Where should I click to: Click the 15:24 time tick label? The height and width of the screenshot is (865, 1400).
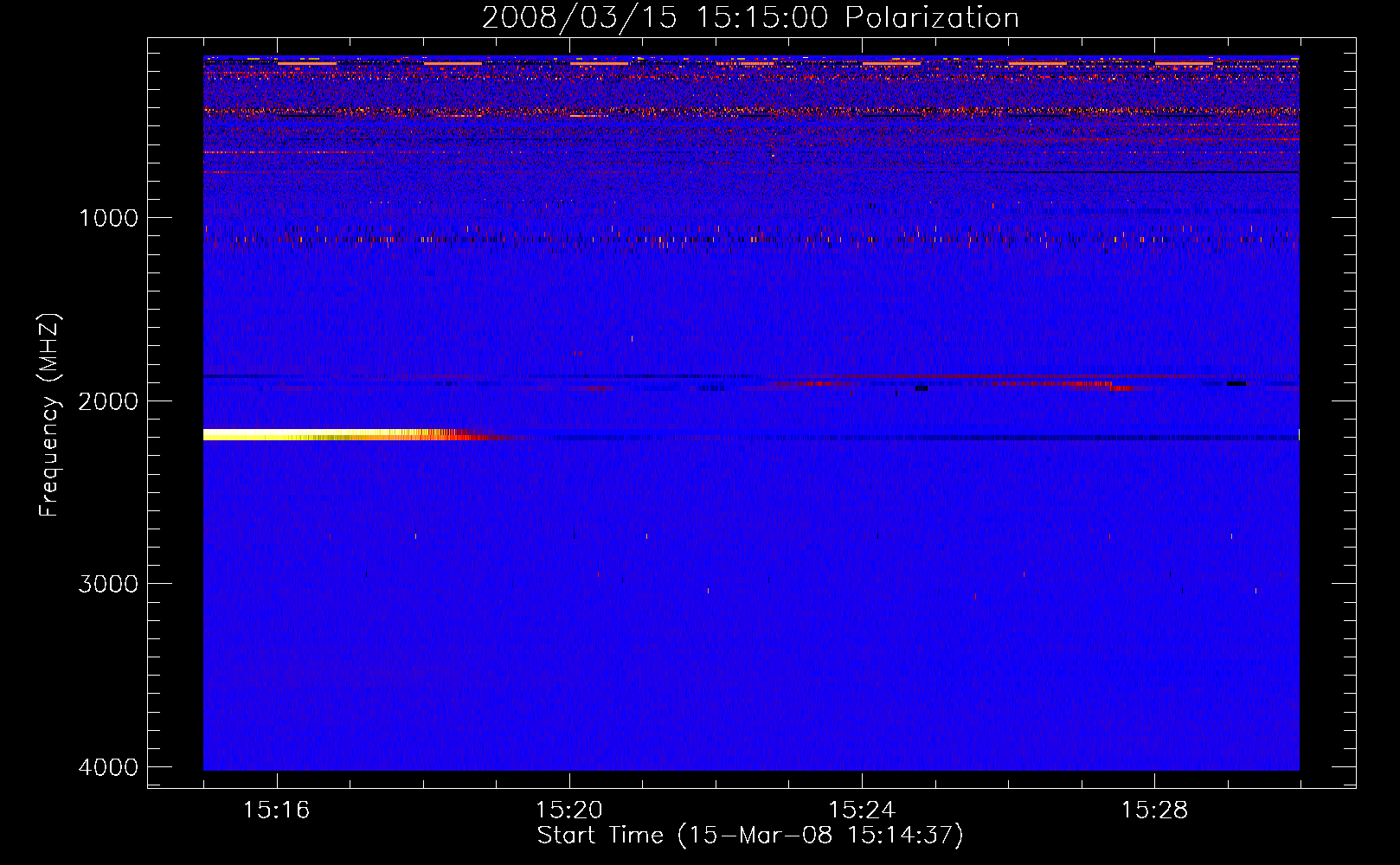click(x=862, y=810)
